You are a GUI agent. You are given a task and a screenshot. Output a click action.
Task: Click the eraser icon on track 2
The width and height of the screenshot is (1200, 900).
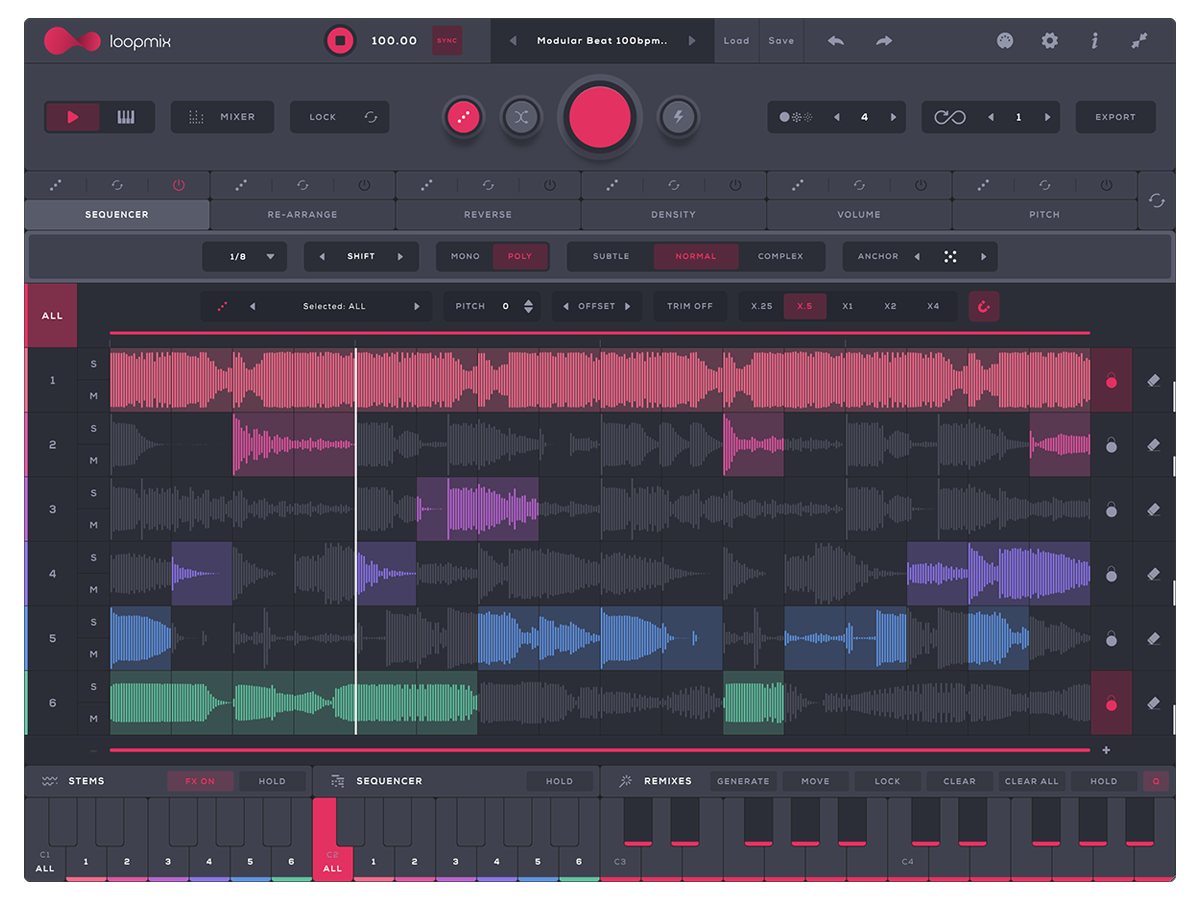pos(1153,445)
